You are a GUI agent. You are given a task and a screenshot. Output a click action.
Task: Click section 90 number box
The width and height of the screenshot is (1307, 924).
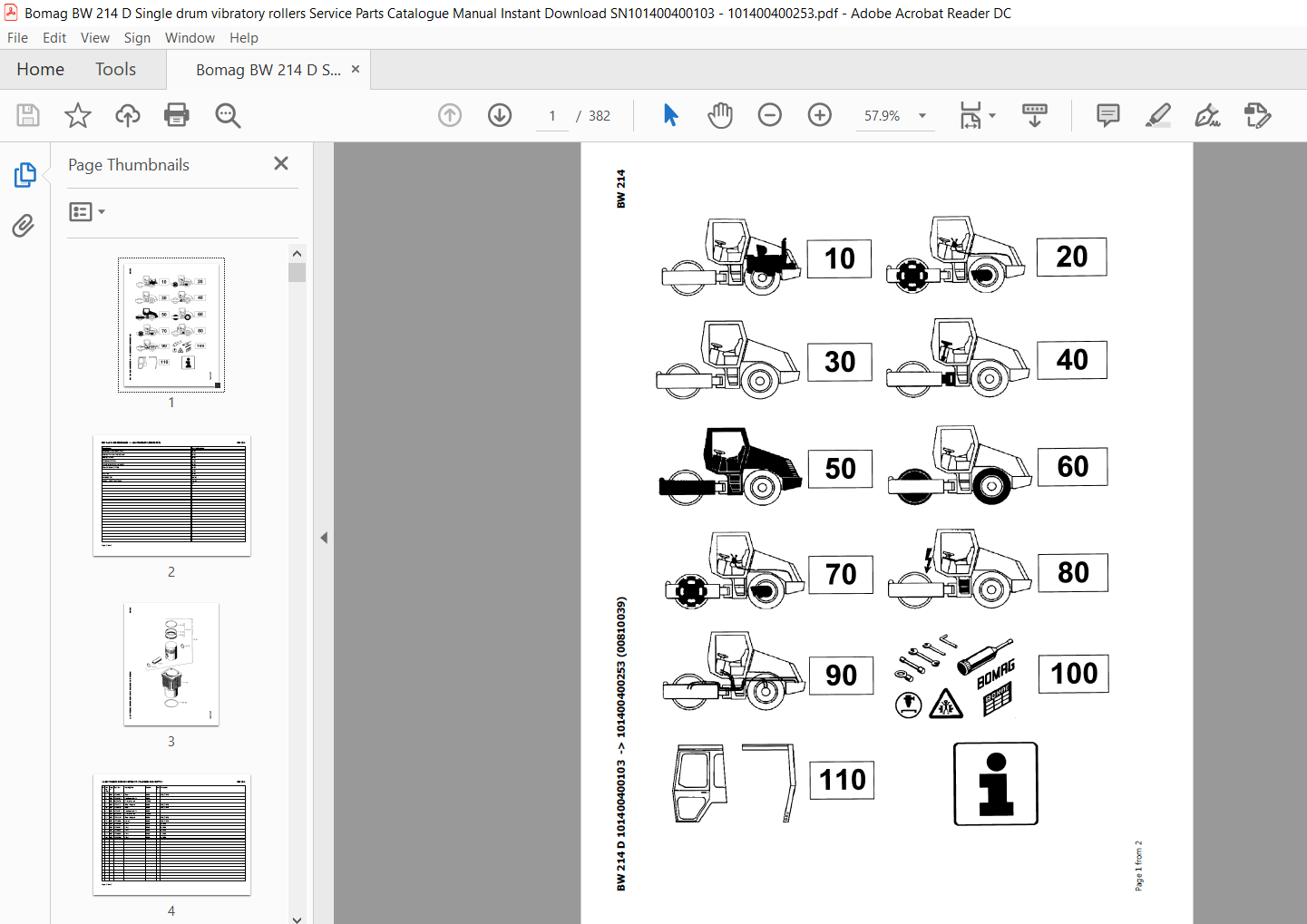[842, 676]
